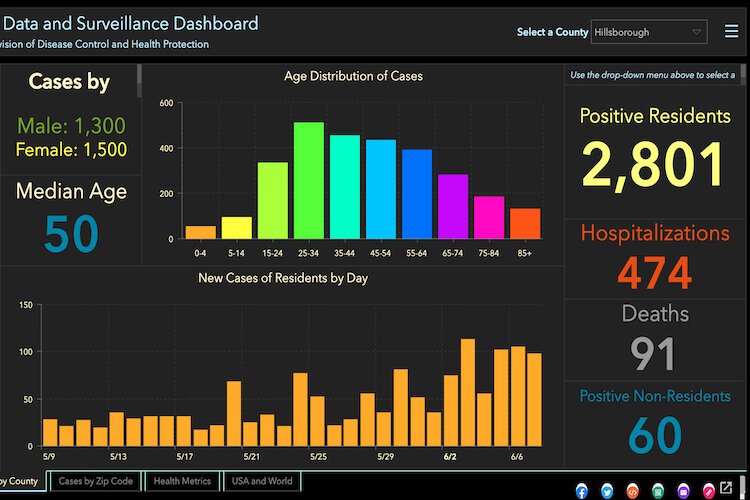Viewport: 750px width, 500px height.
Task: Click the tallest daily cases bar near 6/2
Action: tap(467, 392)
